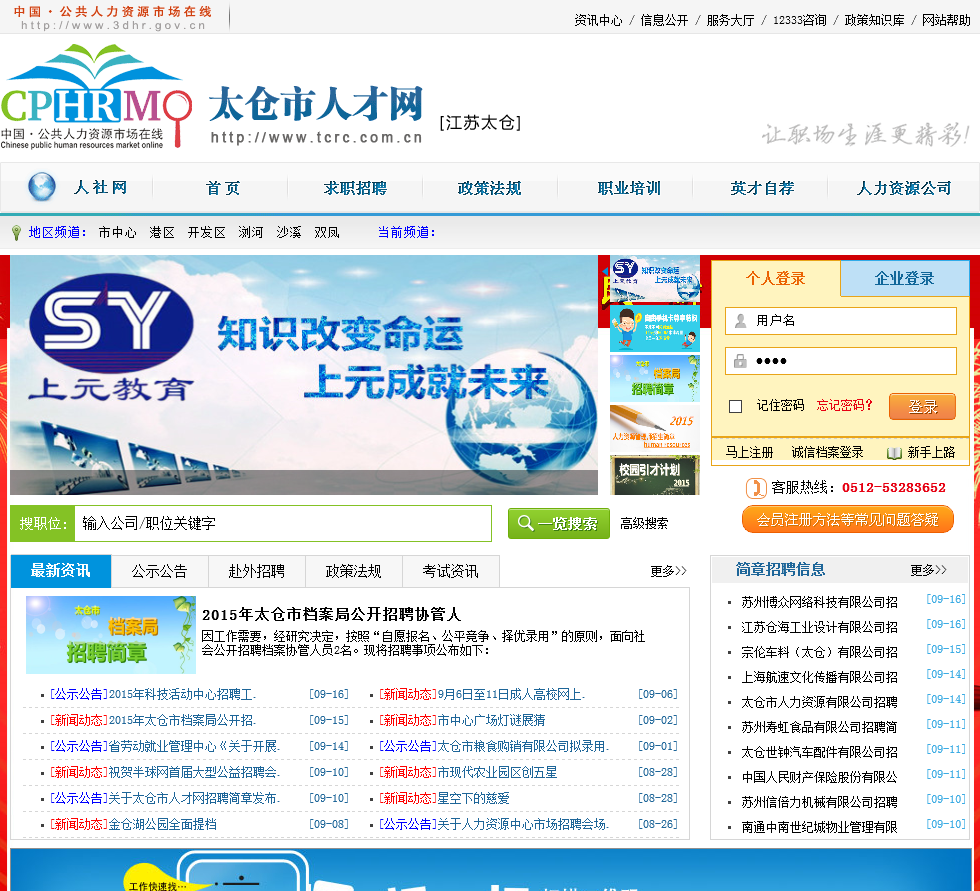Select 市中心 region channel

[118, 232]
